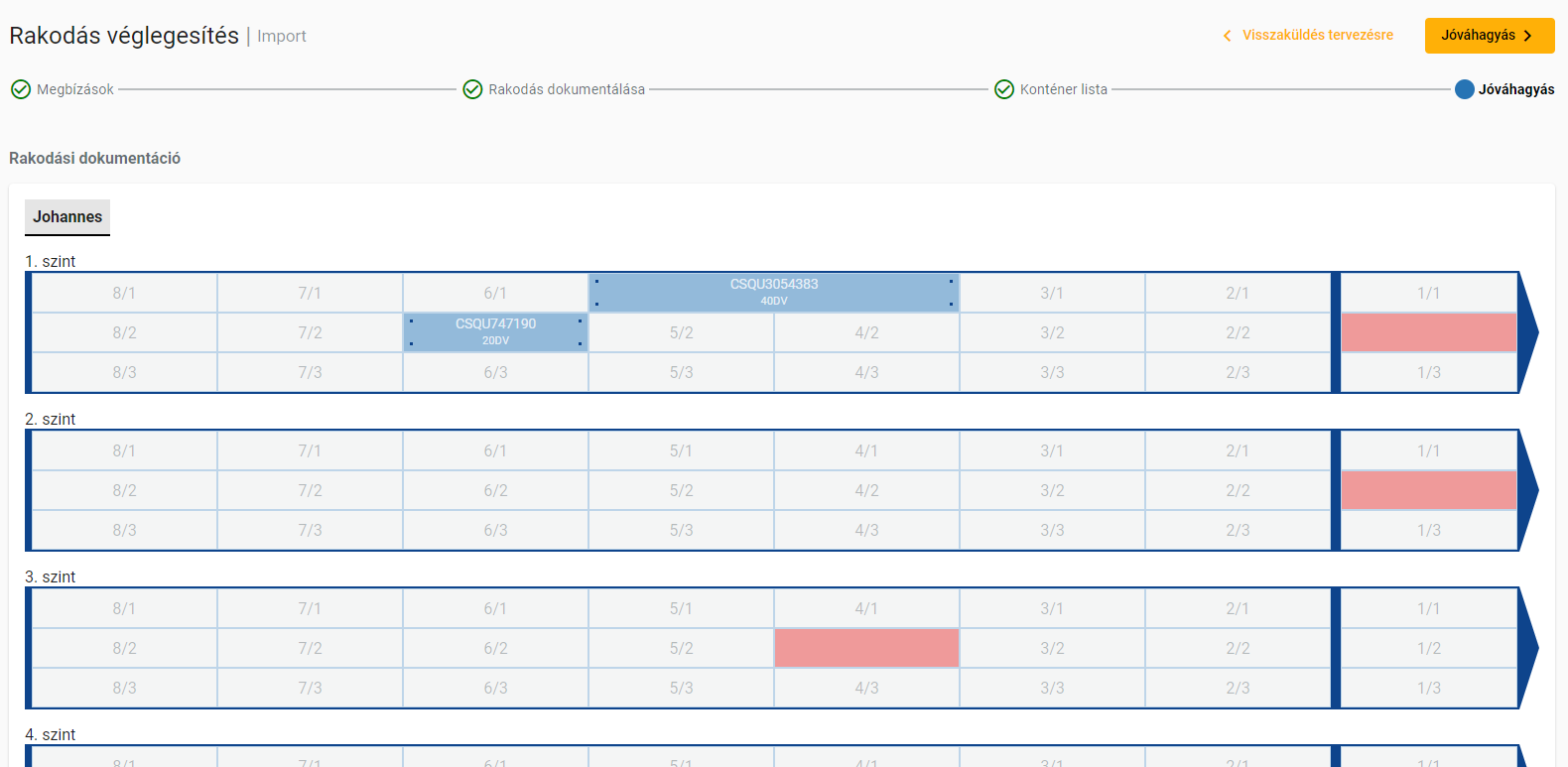This screenshot has width=1568, height=767.
Task: Select container CSQU747190 20DV block
Action: [495, 332]
